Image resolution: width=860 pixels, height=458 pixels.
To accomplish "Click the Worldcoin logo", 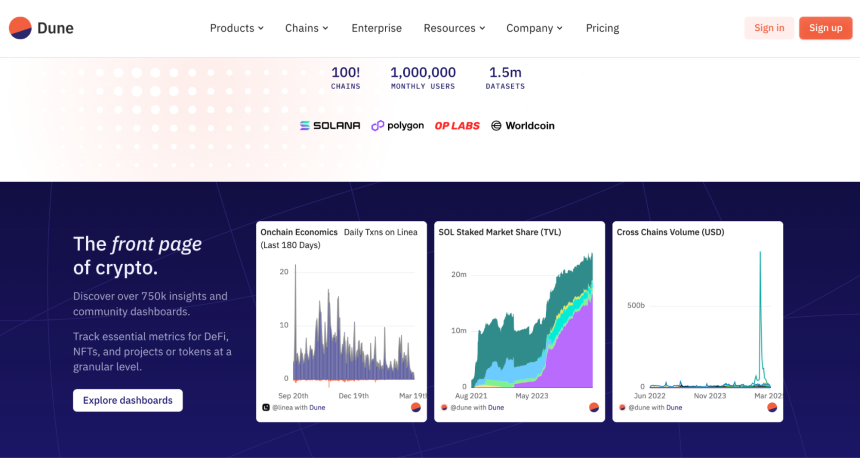I will pyautogui.click(x=523, y=126).
